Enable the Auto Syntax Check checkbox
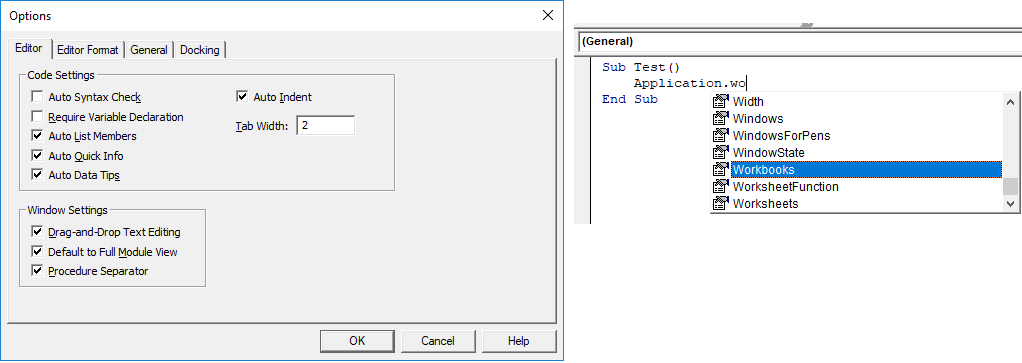Image resolution: width=1022 pixels, height=363 pixels. (x=36, y=97)
